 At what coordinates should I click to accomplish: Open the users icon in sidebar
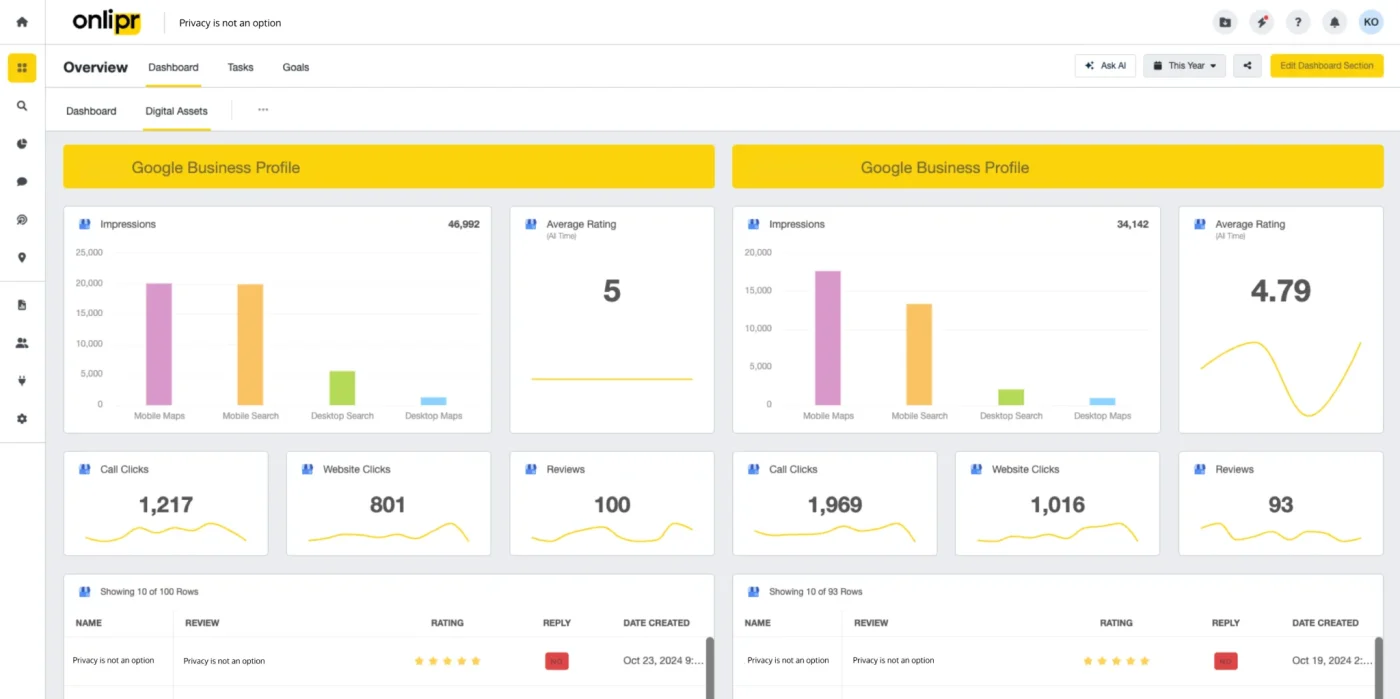pyautogui.click(x=22, y=343)
